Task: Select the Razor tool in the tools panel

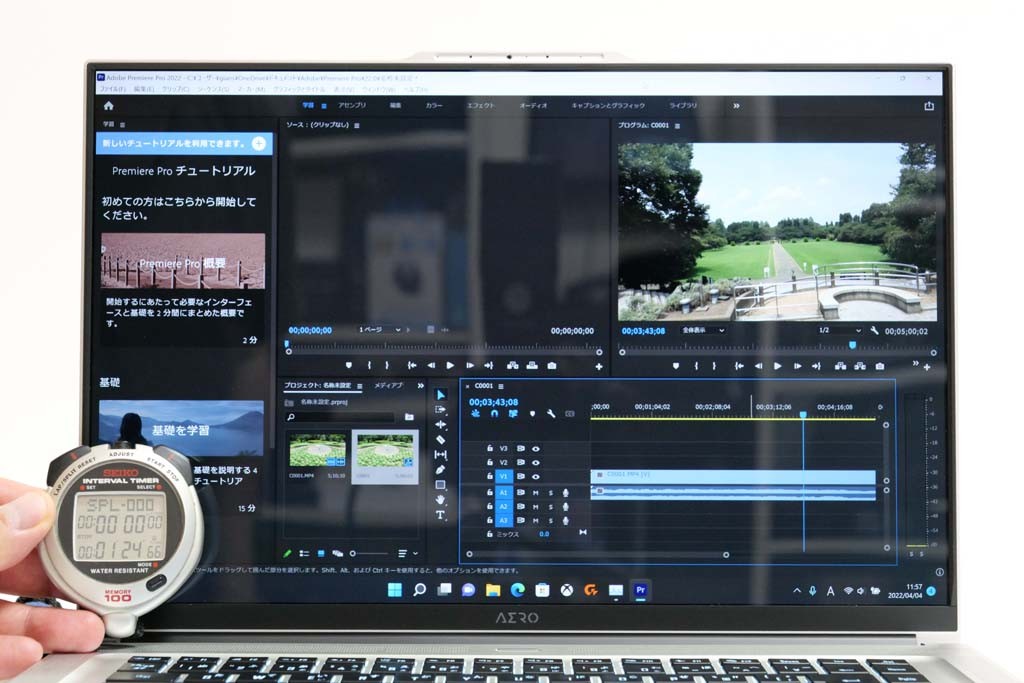Action: pos(441,439)
